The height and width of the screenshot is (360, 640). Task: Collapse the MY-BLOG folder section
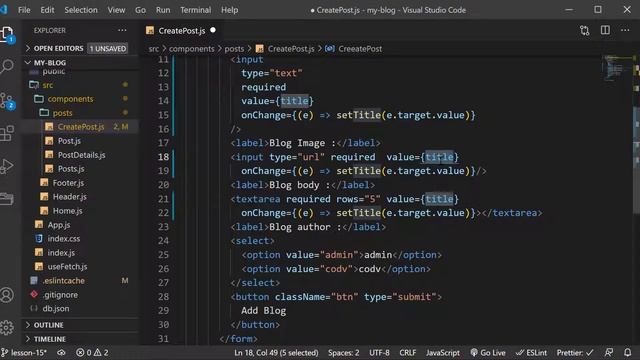(x=50, y=62)
